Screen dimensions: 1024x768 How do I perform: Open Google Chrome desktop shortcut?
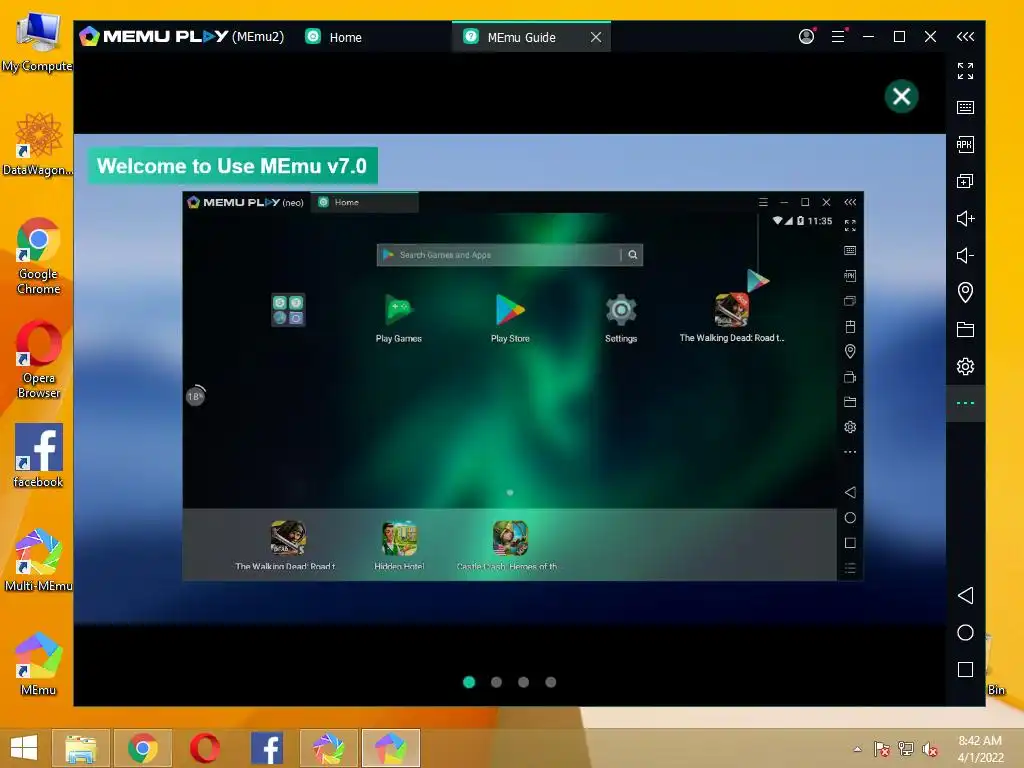(x=38, y=256)
